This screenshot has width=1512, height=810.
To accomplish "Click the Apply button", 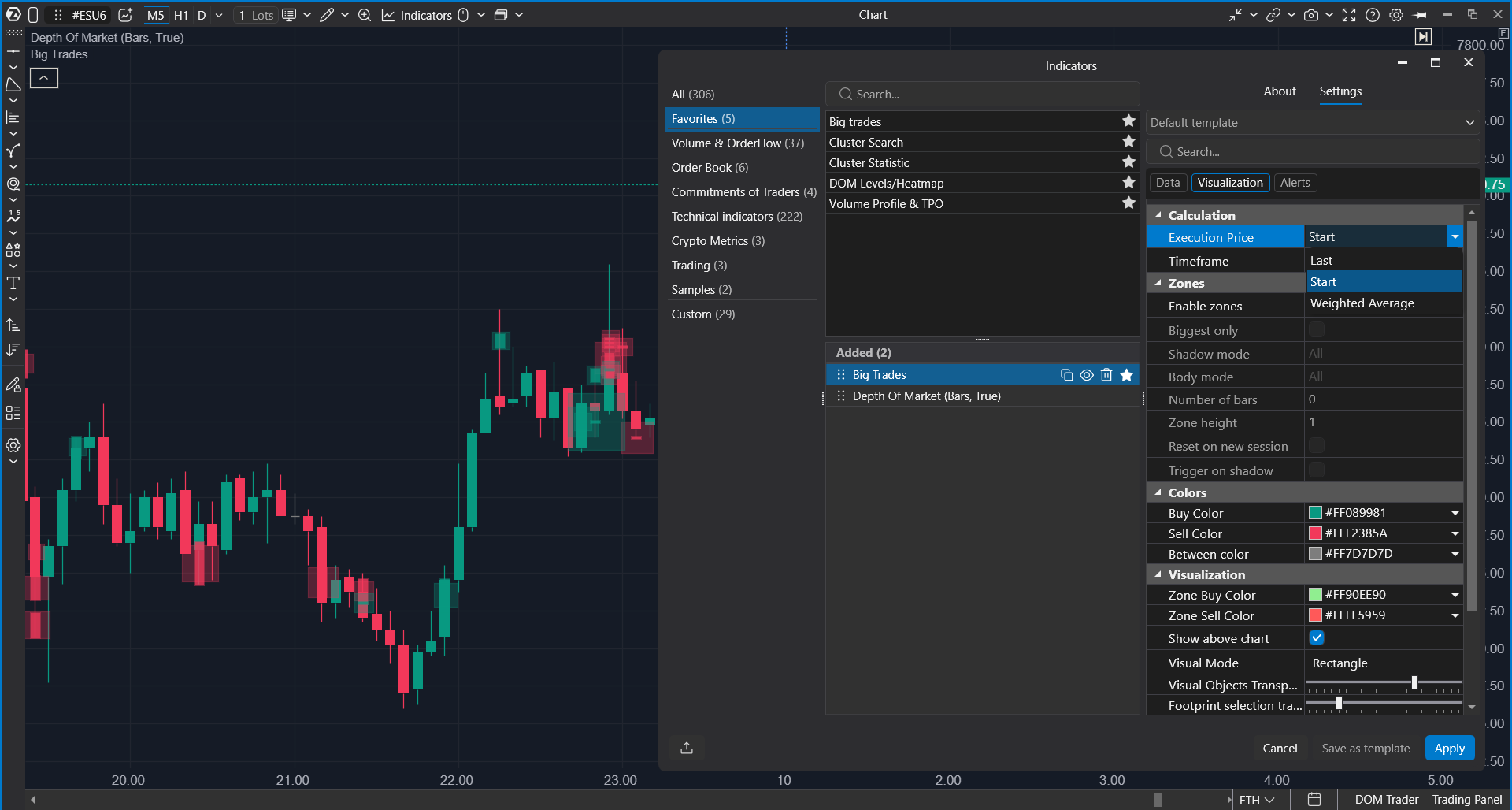I will [1450, 748].
